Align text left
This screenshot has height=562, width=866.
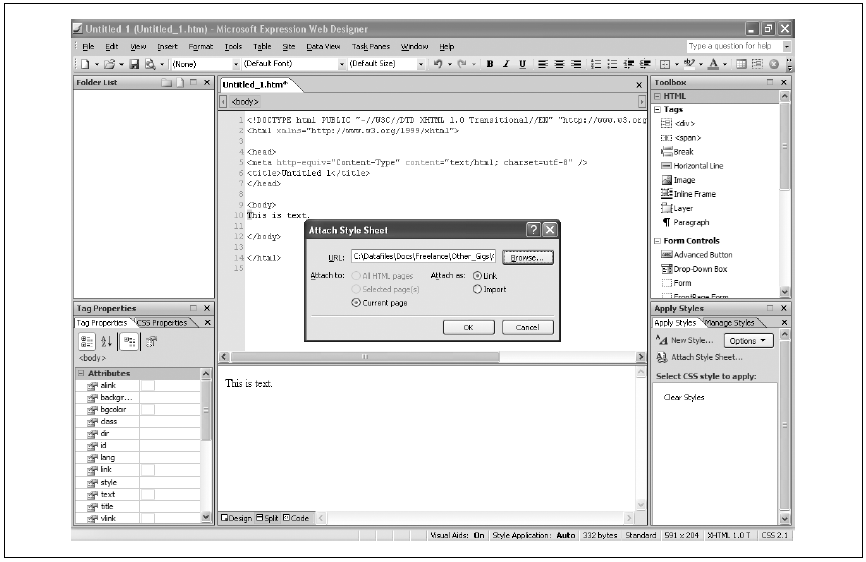pyautogui.click(x=542, y=64)
